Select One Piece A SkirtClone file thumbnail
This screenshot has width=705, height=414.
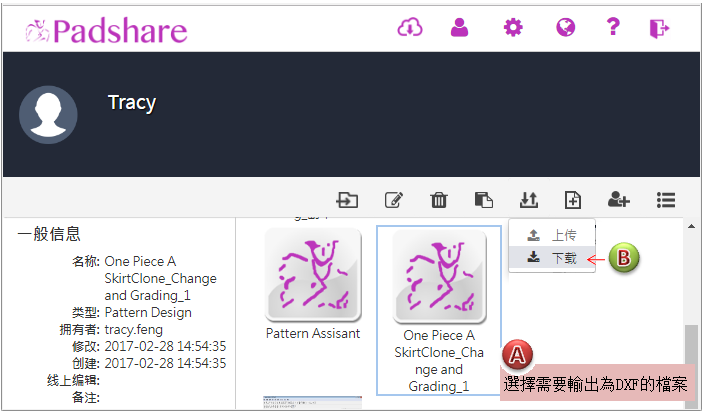click(439, 275)
